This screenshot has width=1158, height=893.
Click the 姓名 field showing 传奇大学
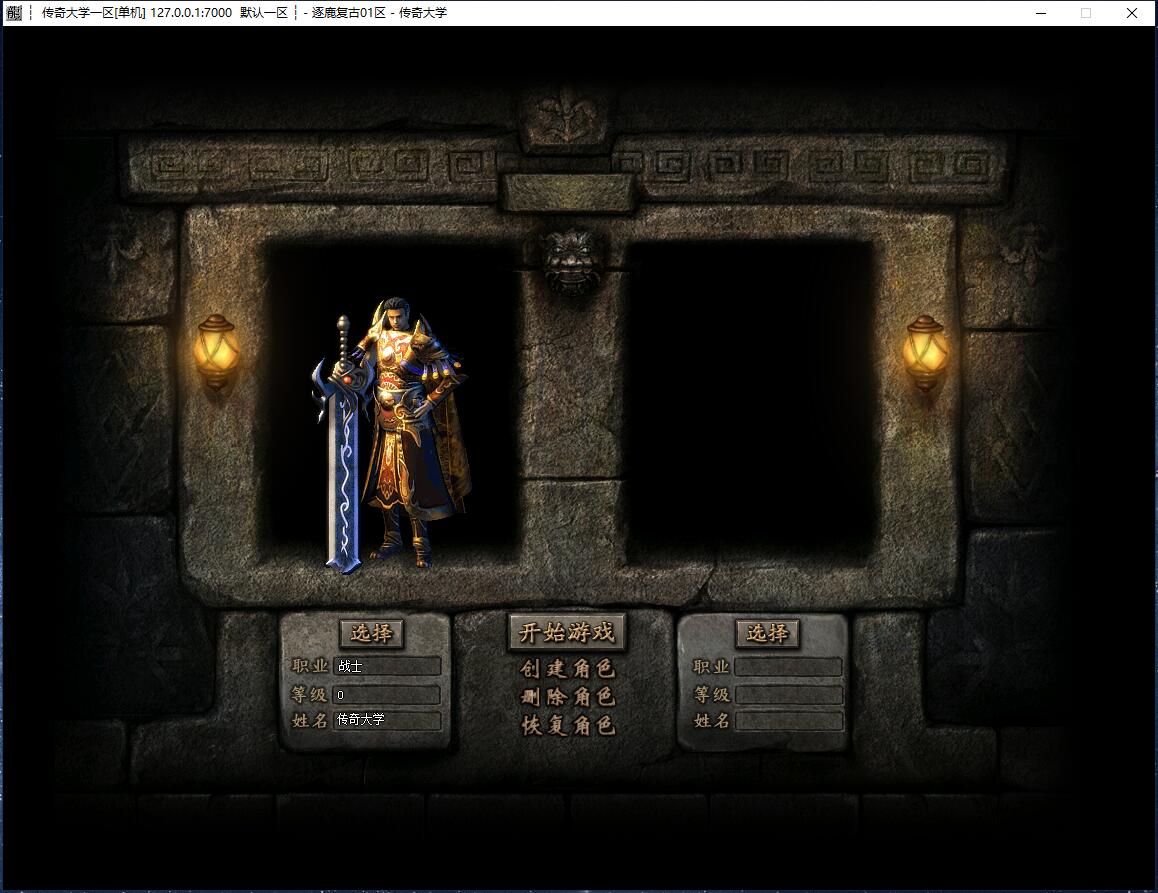387,720
